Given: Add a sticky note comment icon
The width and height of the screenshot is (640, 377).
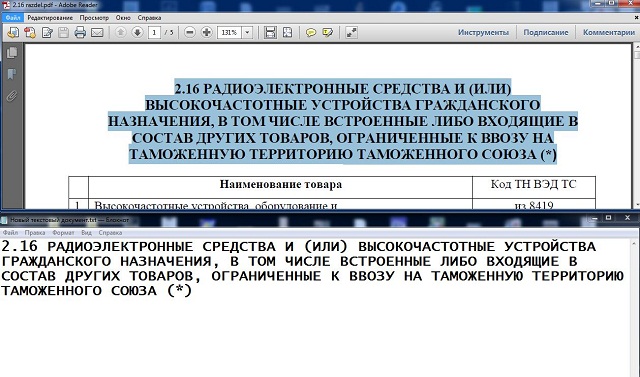Looking at the screenshot, I should (311, 32).
